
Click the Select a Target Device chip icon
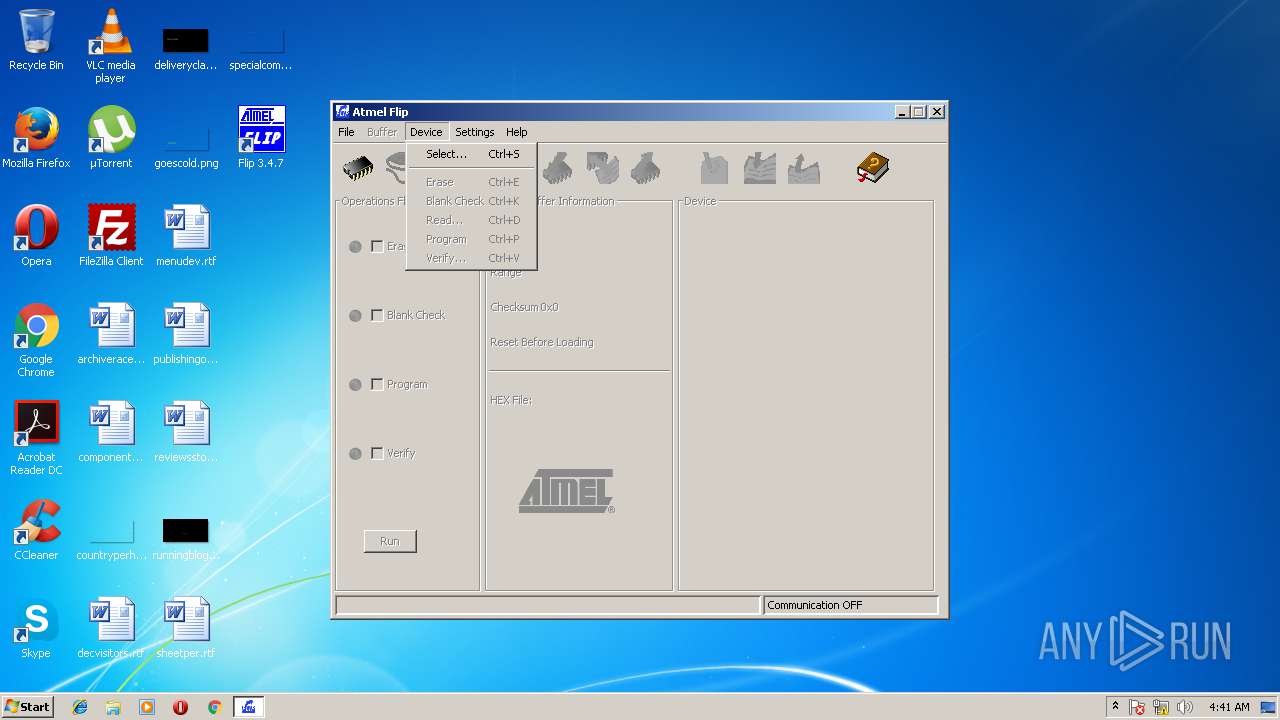(x=358, y=168)
